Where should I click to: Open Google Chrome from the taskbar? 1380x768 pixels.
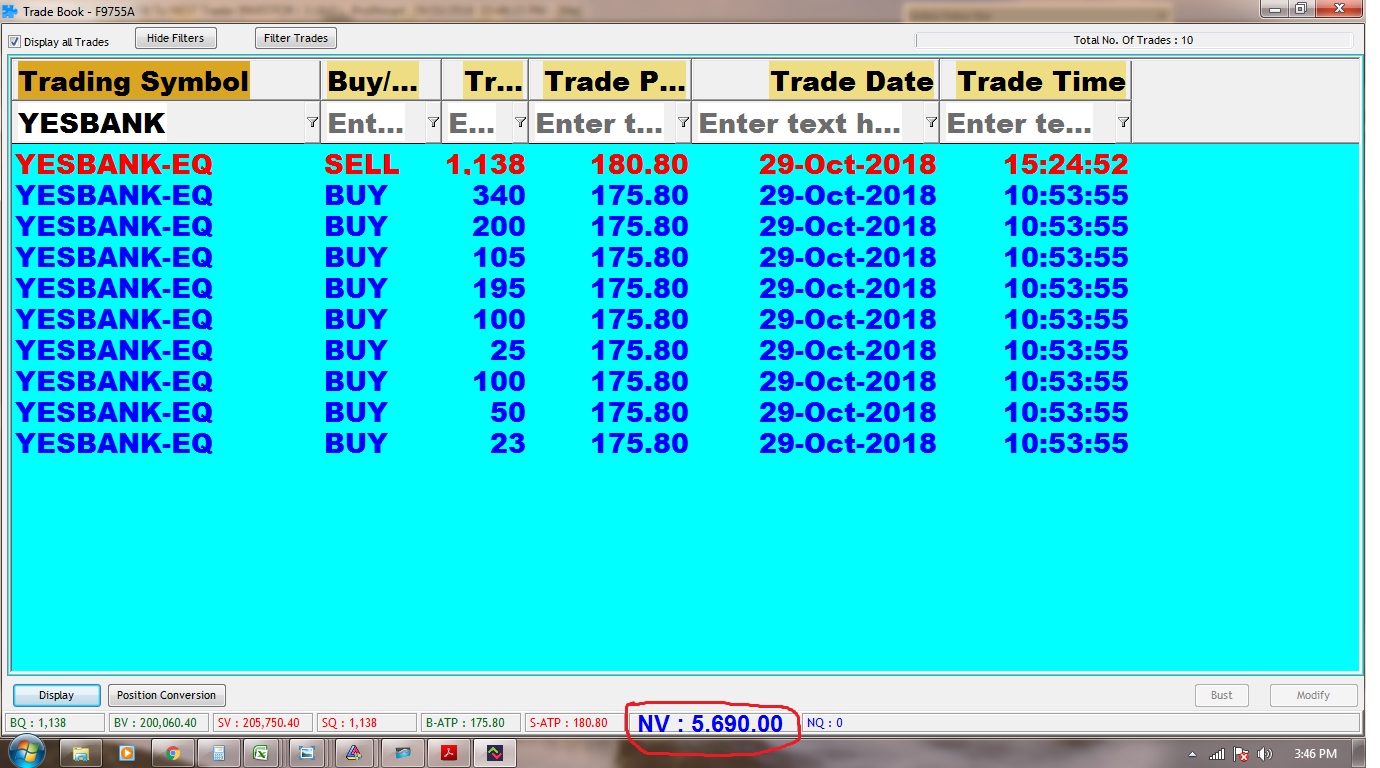(173, 752)
